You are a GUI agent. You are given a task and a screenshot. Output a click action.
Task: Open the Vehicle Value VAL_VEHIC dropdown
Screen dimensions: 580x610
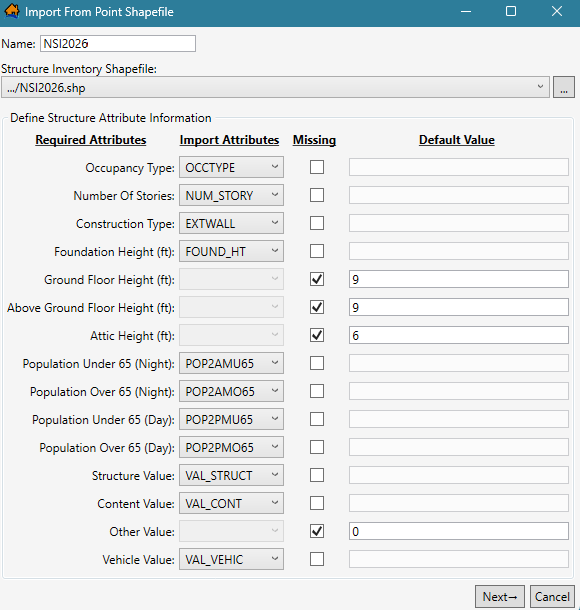(231, 559)
